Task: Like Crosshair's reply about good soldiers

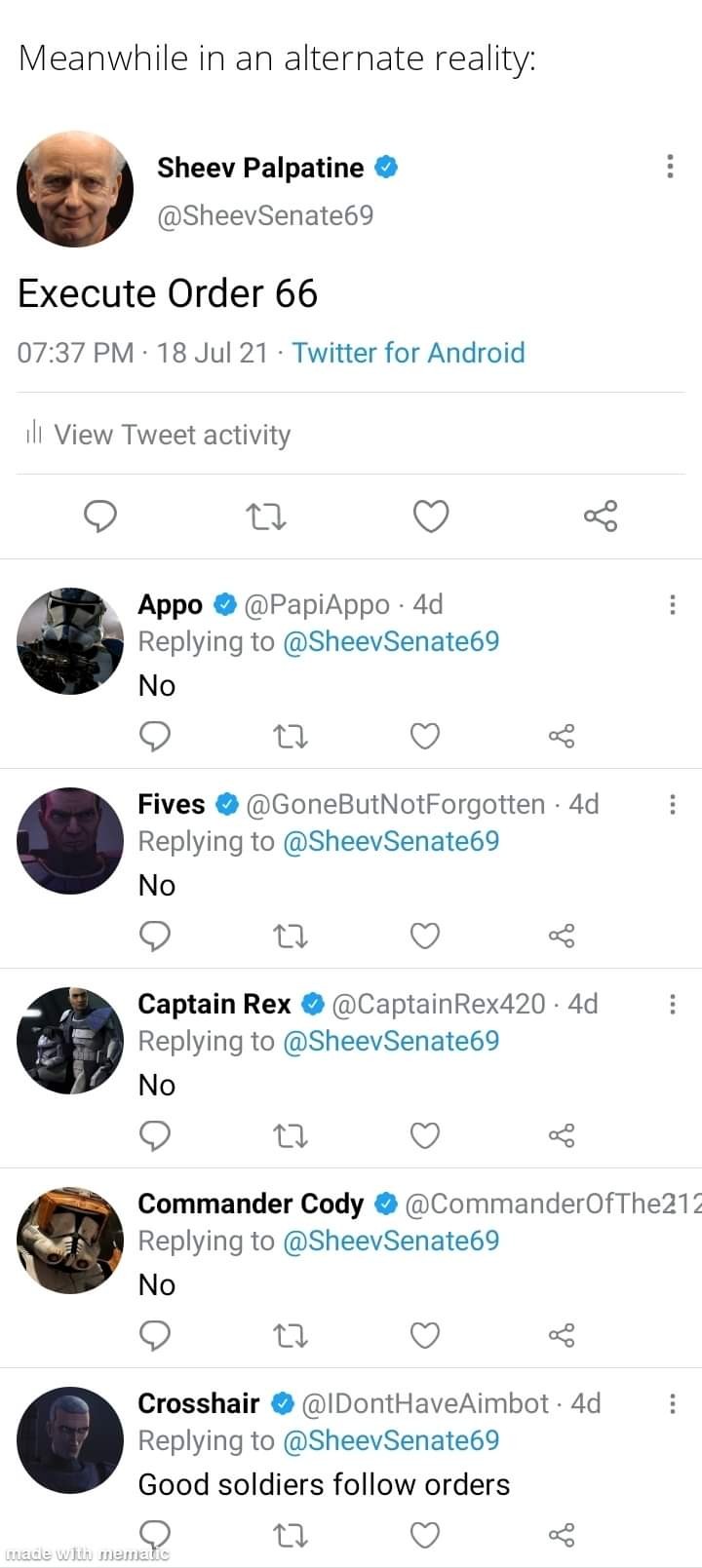Action: 425,1535
